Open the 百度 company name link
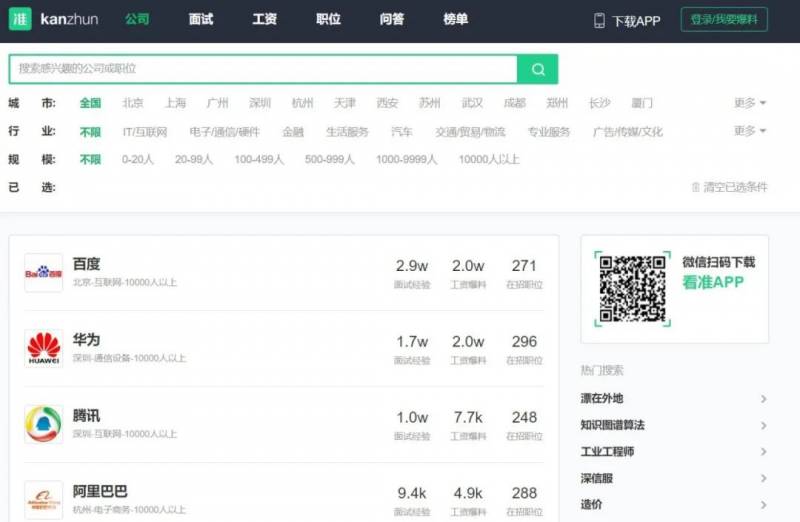The image size is (800, 522). coord(86,264)
